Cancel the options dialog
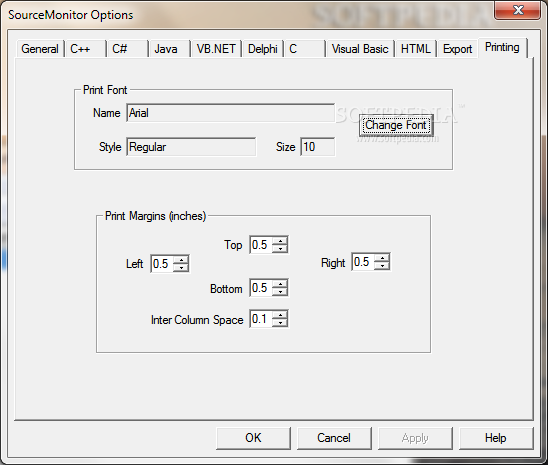The height and width of the screenshot is (465, 548). (334, 438)
